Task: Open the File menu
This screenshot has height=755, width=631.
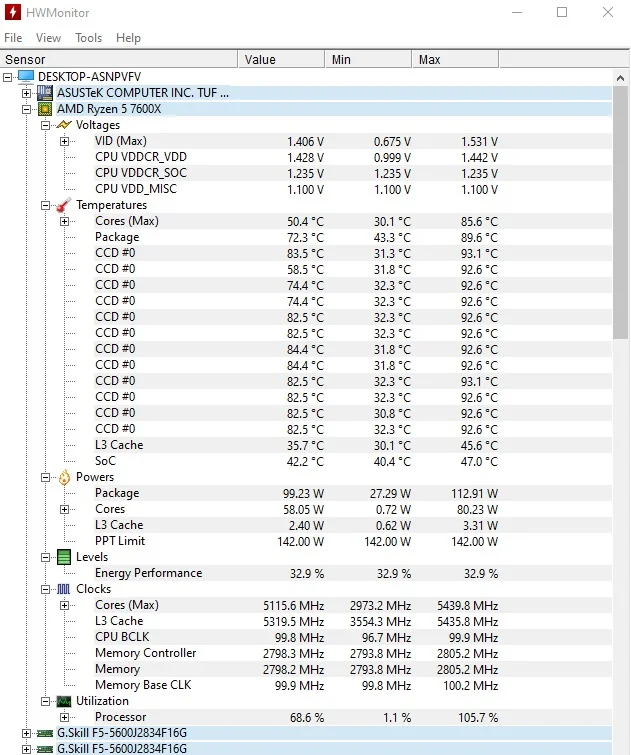Action: pos(13,38)
